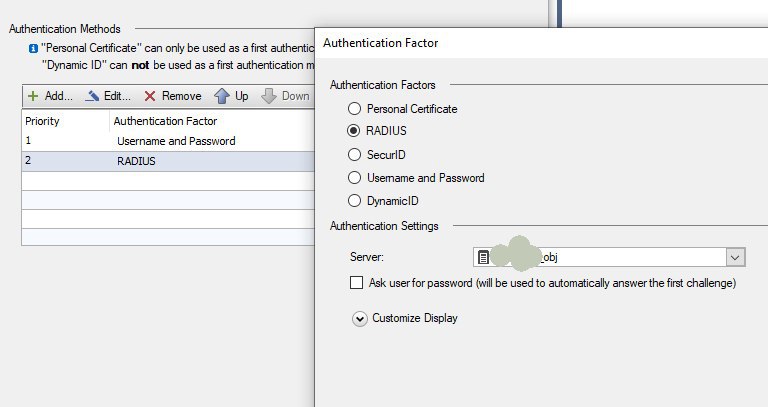This screenshot has height=407, width=768.
Task: Select the Username and Password table row
Action: 168,141
